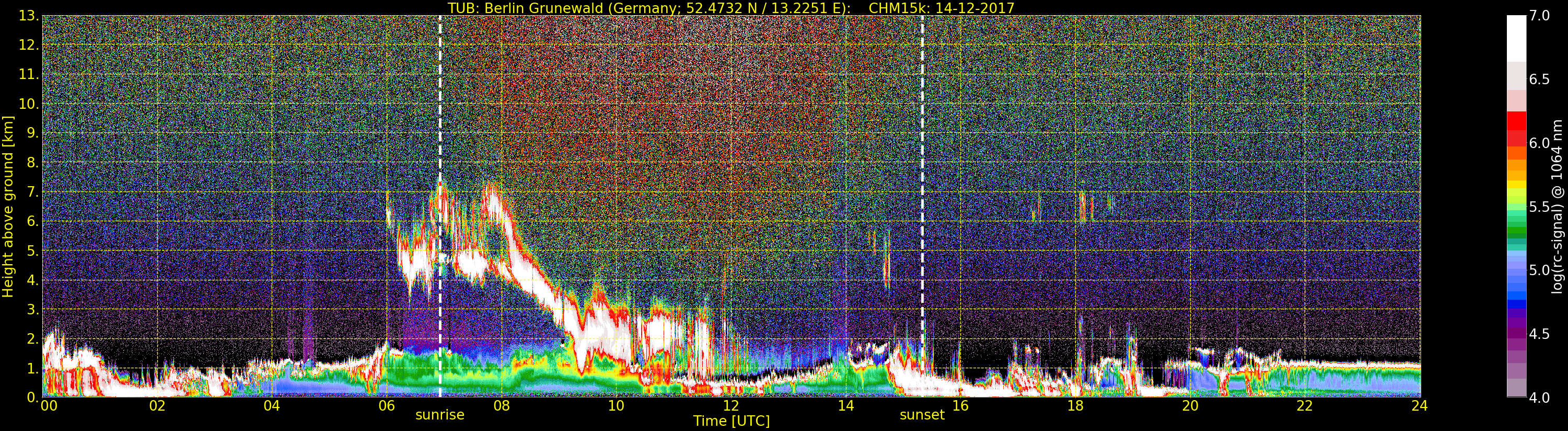Screen dimensions: 1568x431
Task: Click the 12 hour tick on the time axis
Action: coord(730,406)
